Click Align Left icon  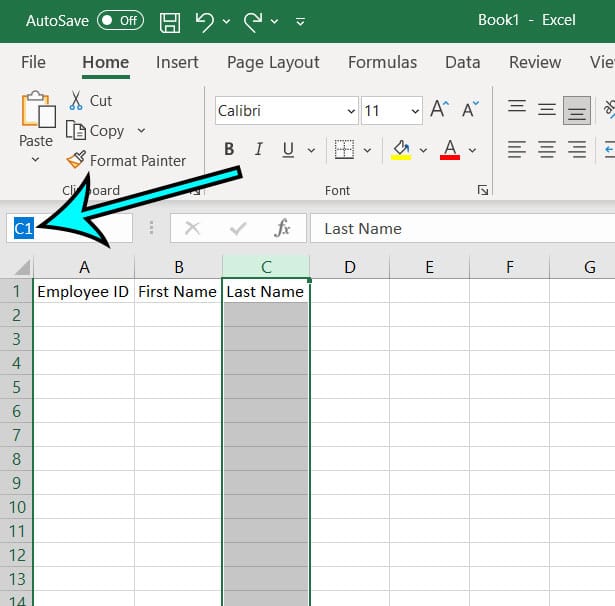click(517, 149)
